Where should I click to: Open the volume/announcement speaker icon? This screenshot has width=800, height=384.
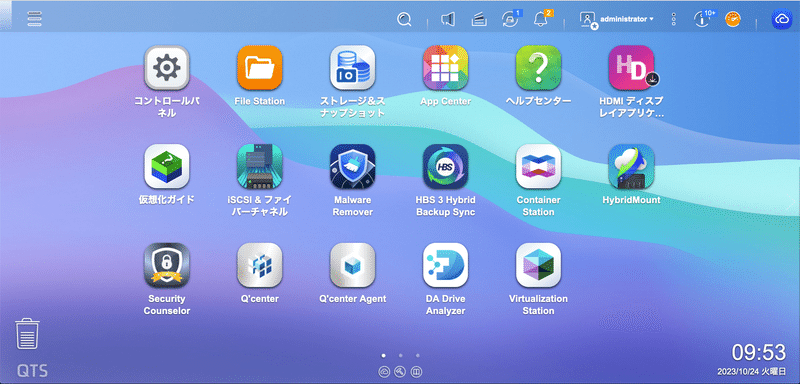(447, 19)
